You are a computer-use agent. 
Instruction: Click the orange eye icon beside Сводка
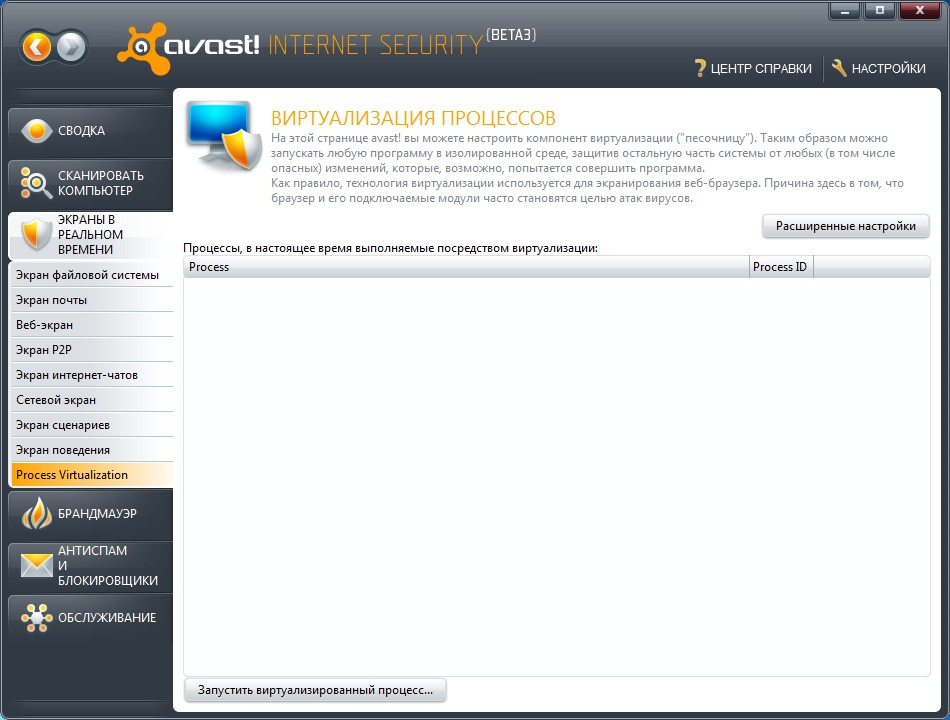pyautogui.click(x=36, y=131)
